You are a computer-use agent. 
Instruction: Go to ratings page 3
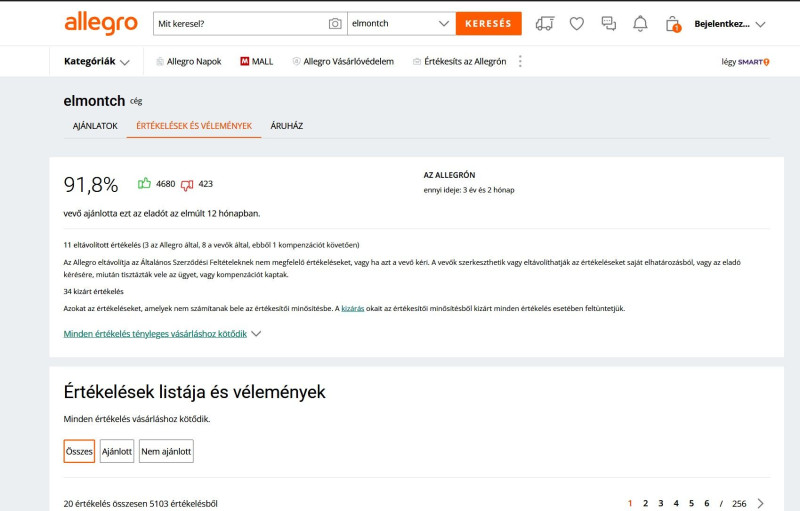tap(661, 503)
